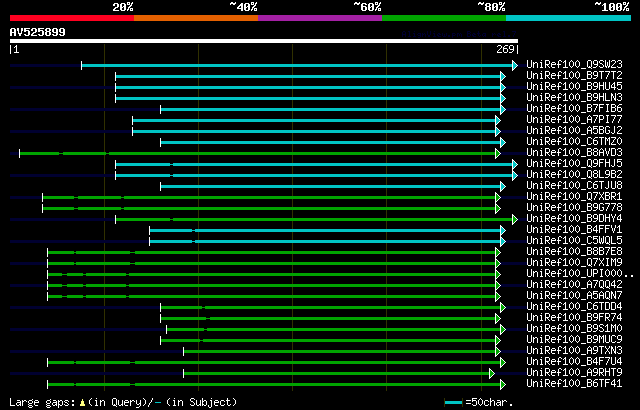Viewport: 640px width, 410px height.
Task: Pick the UniRef100_A7QQ42 entry text
Action: (x=574, y=285)
